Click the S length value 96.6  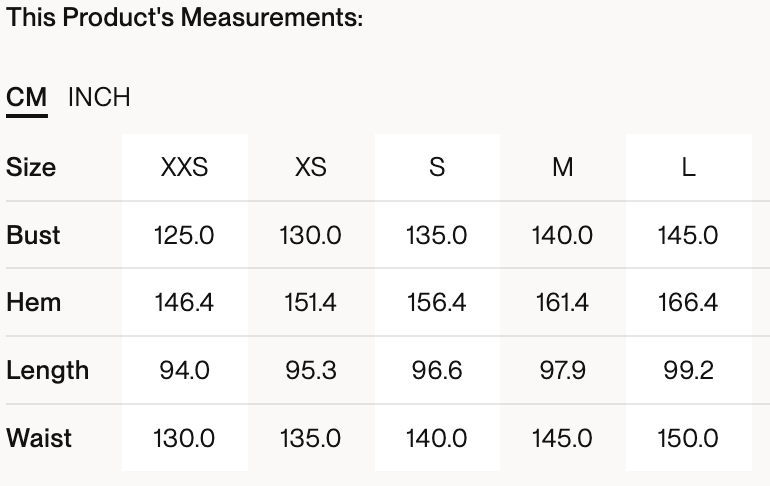pyautogui.click(x=437, y=370)
